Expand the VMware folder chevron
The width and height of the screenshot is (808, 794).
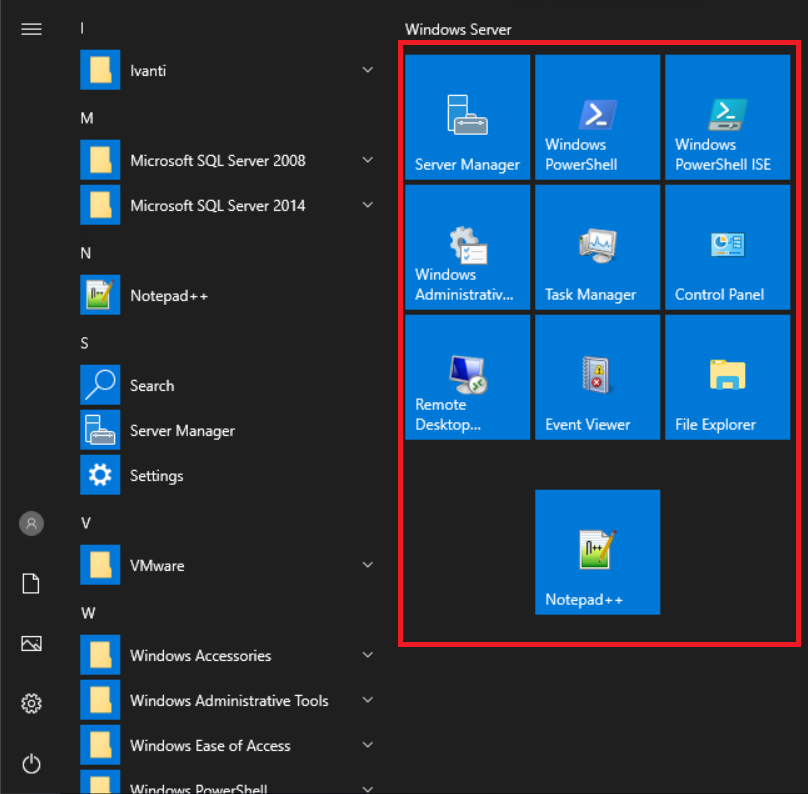(368, 566)
